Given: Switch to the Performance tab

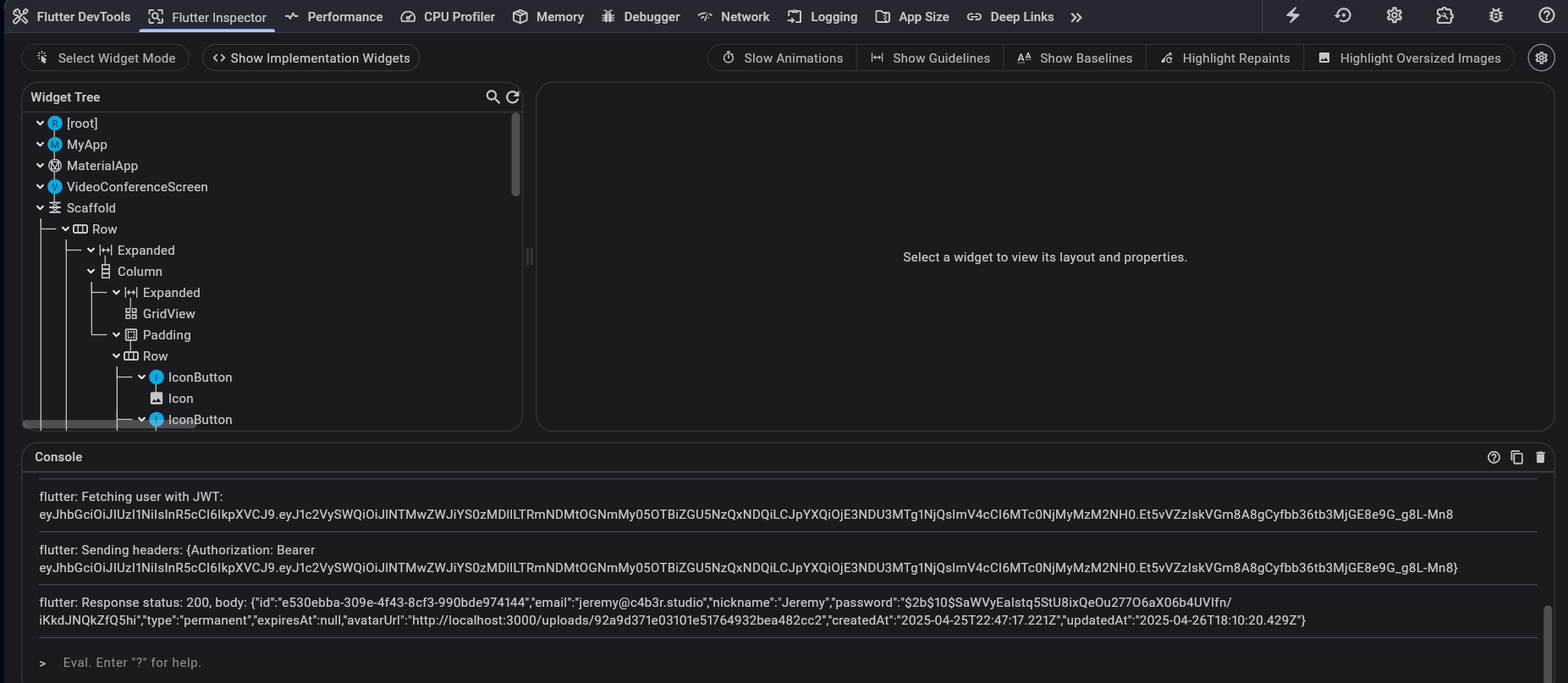Looking at the screenshot, I should click(333, 17).
